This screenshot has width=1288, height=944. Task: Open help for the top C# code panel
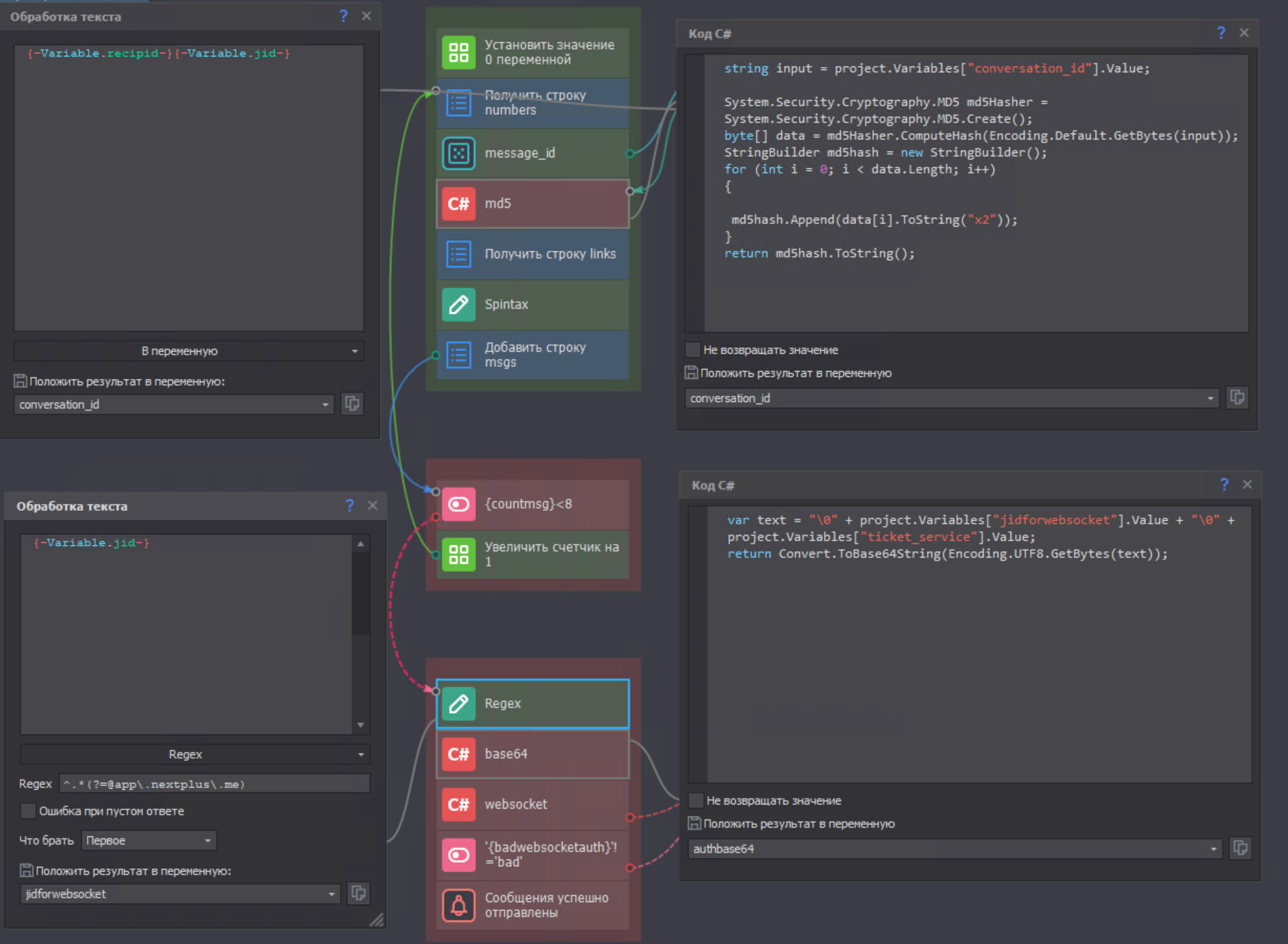(x=1221, y=33)
